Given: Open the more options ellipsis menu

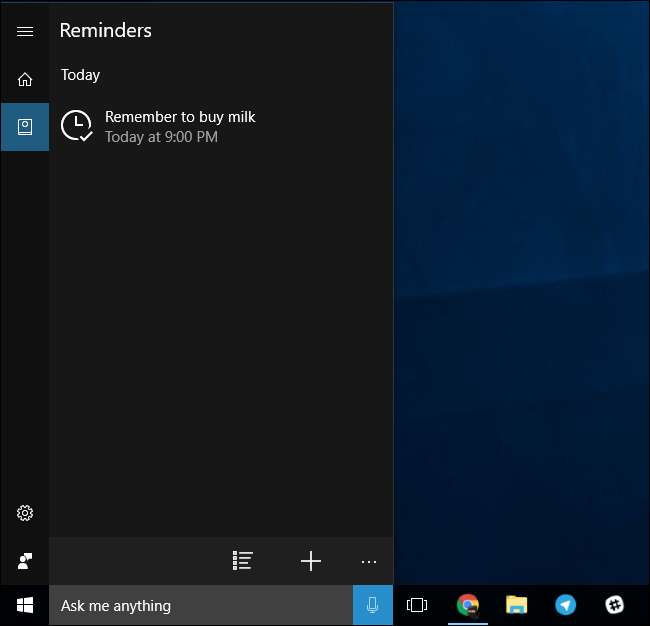Looking at the screenshot, I should [369, 562].
